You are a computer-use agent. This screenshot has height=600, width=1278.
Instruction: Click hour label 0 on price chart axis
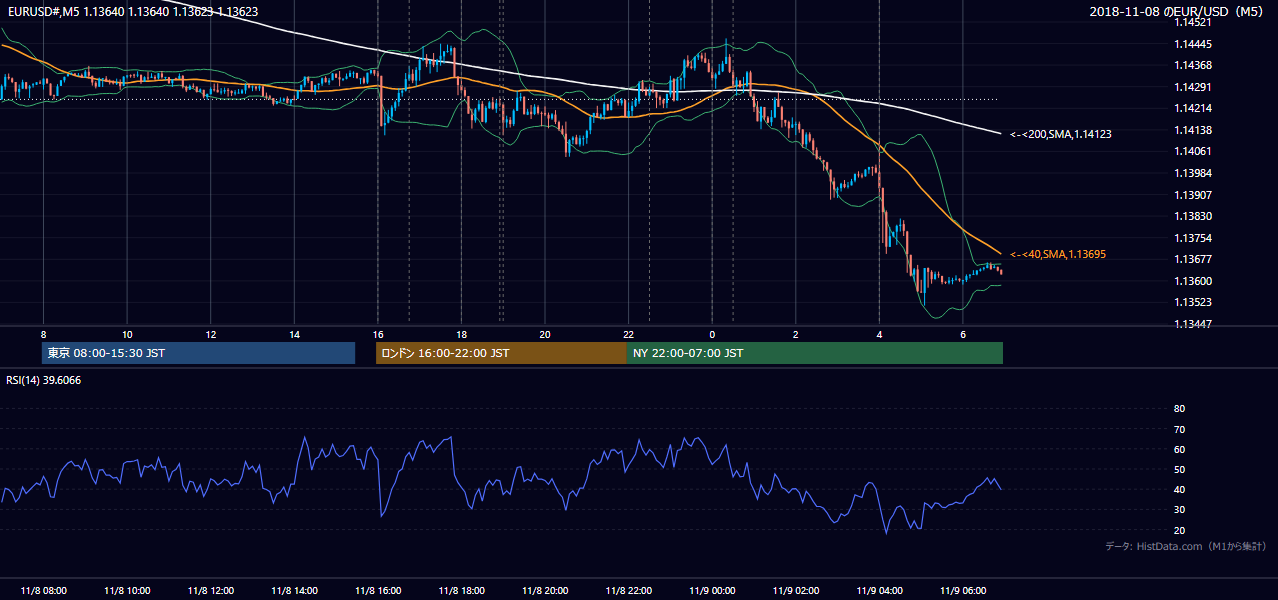[712, 334]
